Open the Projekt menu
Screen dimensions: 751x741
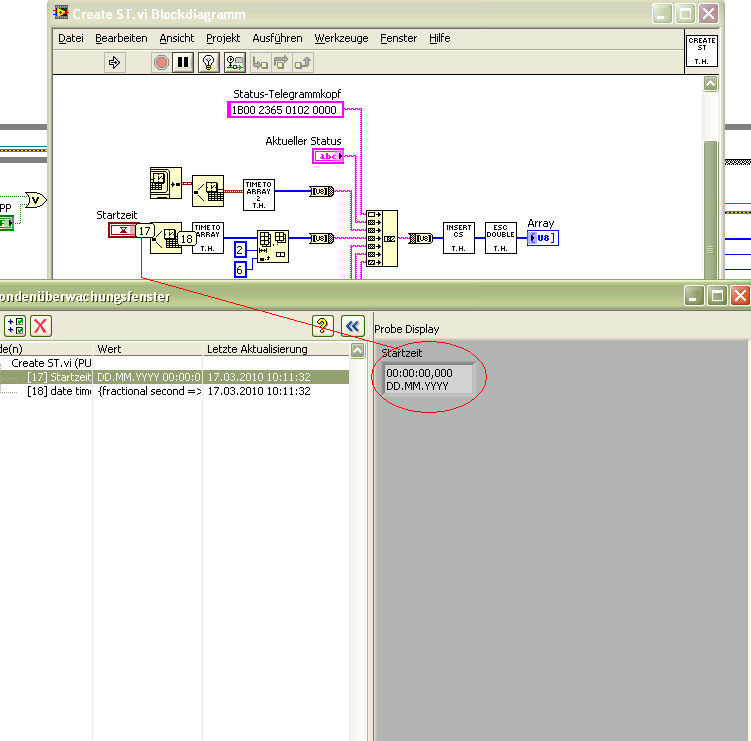click(x=223, y=38)
